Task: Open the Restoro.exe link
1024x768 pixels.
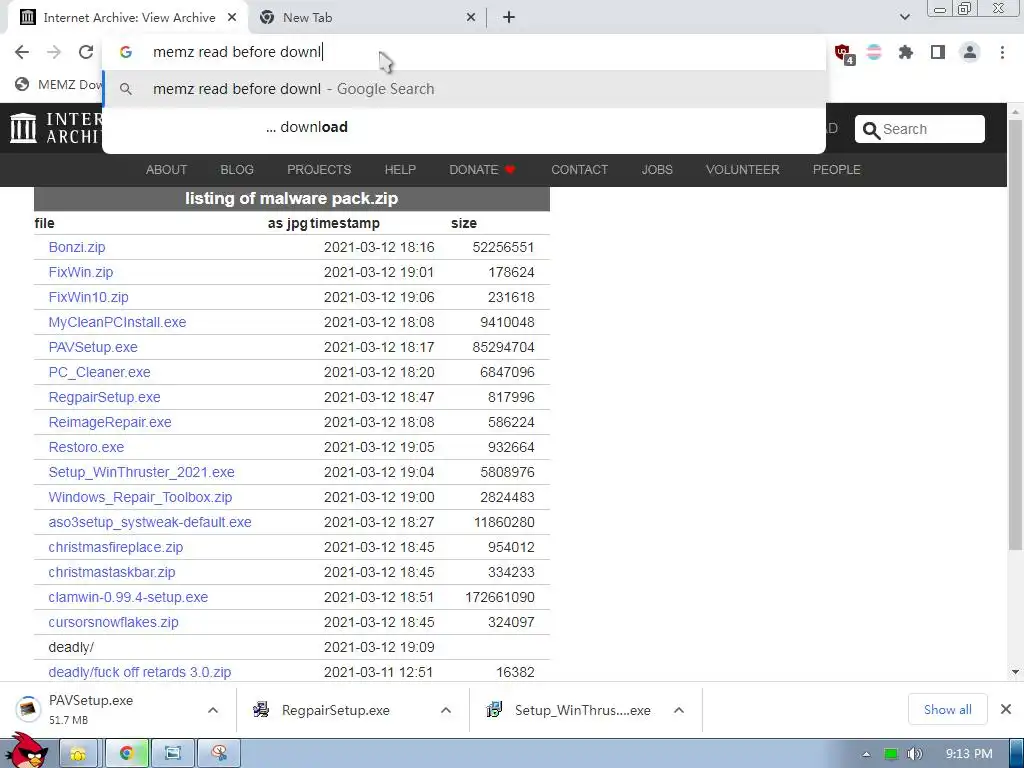Action: (x=86, y=447)
